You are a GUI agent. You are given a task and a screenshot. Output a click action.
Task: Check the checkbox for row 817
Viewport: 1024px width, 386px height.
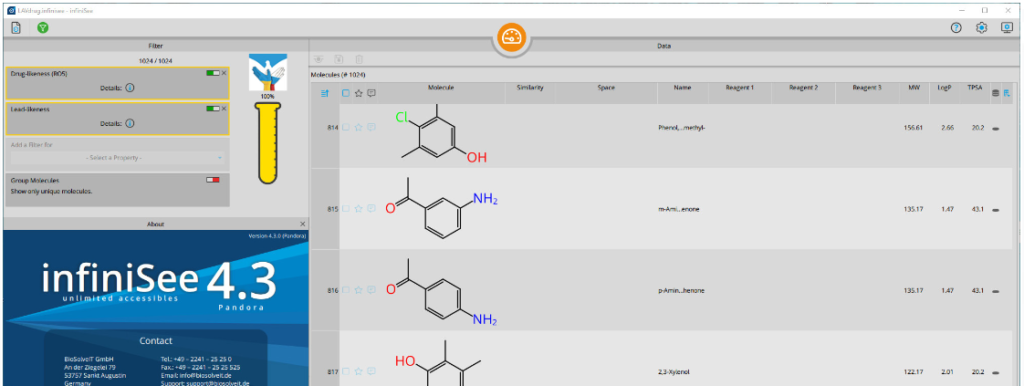[x=346, y=372]
